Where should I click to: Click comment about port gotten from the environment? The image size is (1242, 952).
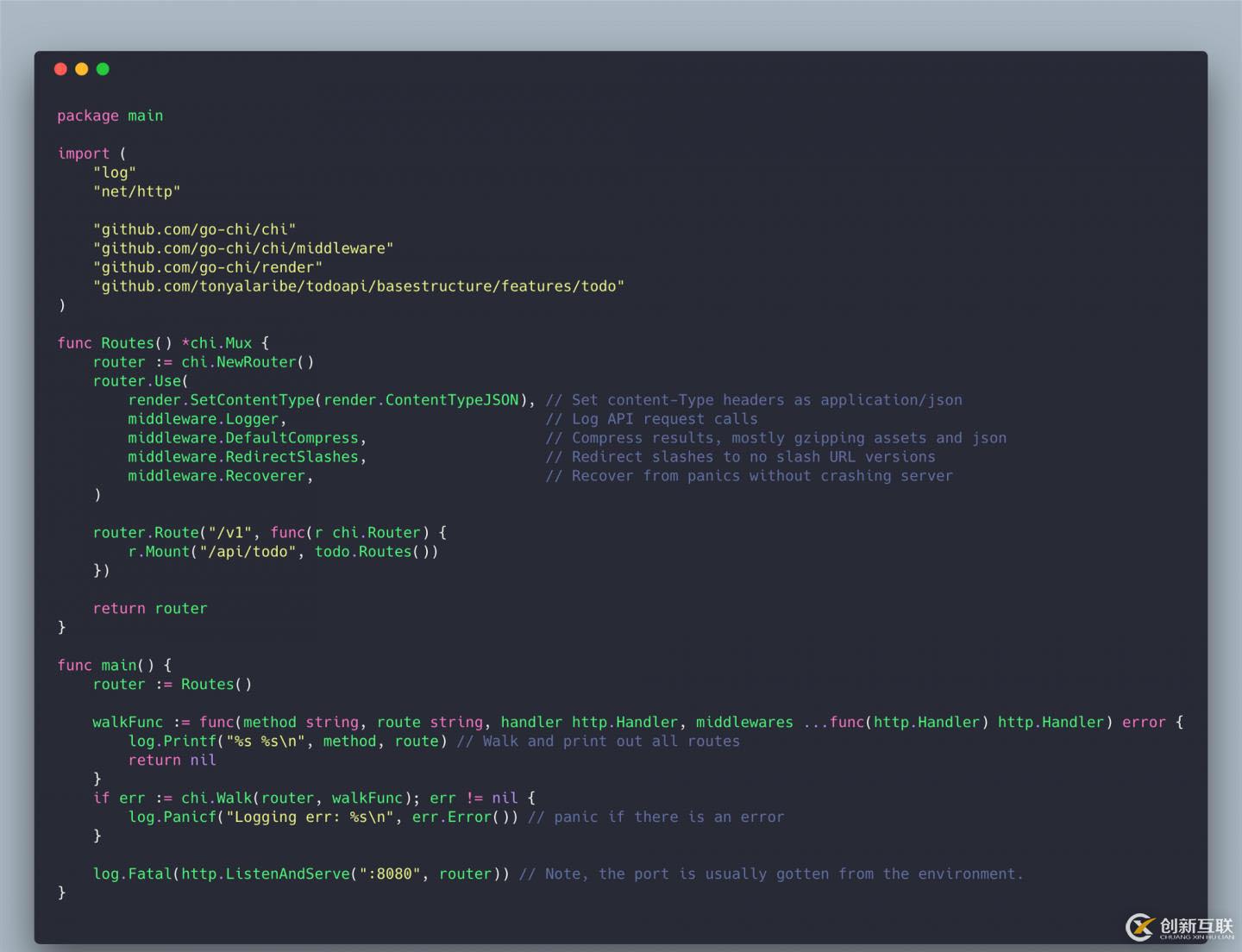click(x=771, y=874)
